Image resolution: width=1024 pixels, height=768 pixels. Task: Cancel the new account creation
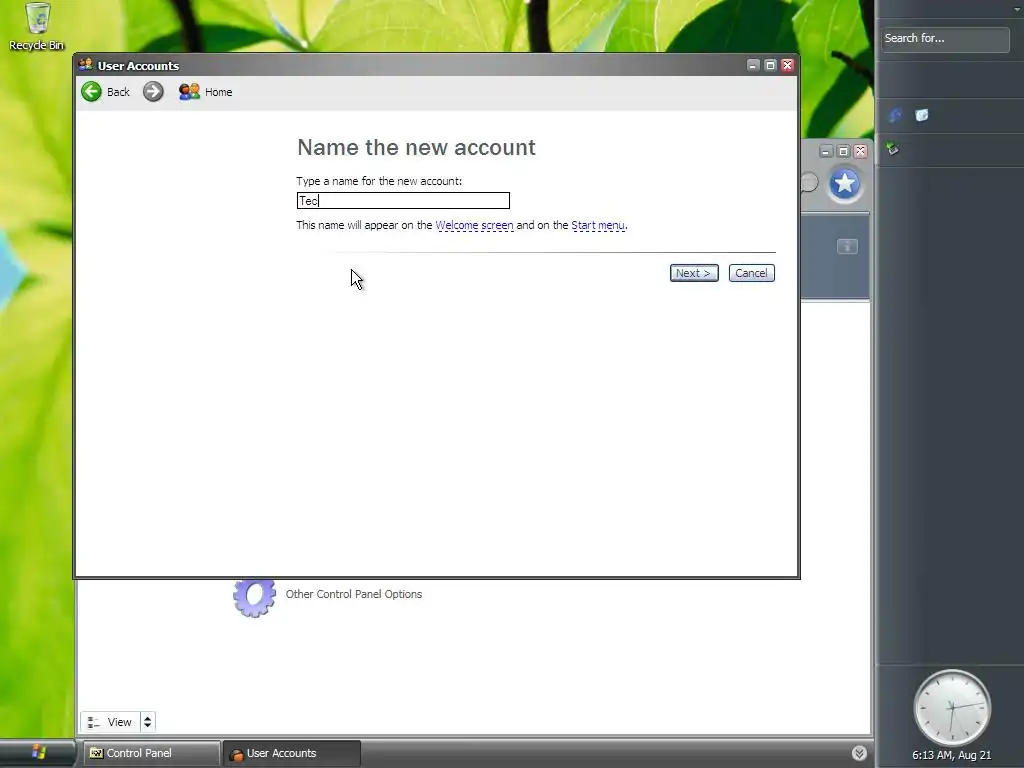click(x=751, y=273)
